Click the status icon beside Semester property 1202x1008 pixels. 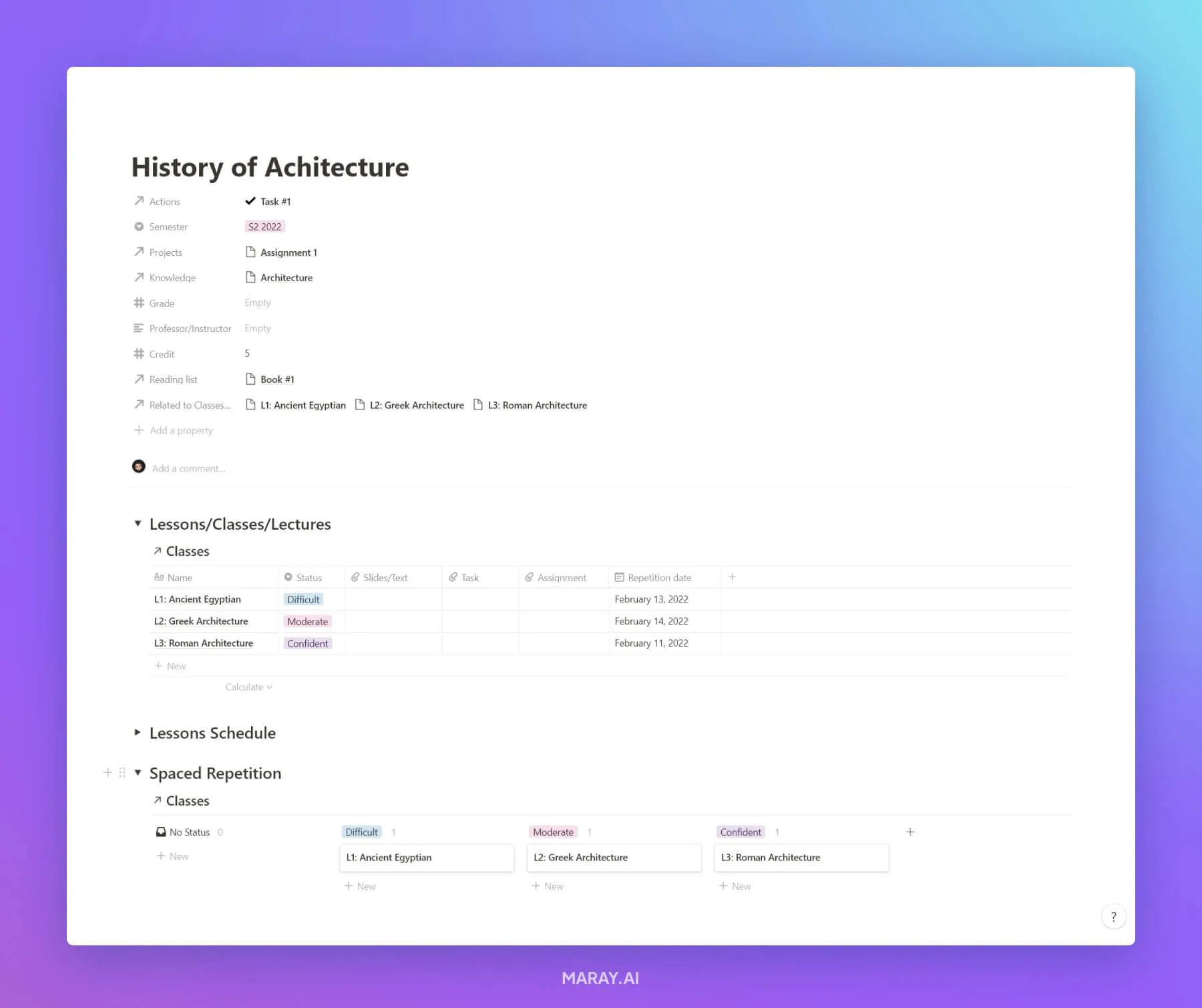click(139, 226)
